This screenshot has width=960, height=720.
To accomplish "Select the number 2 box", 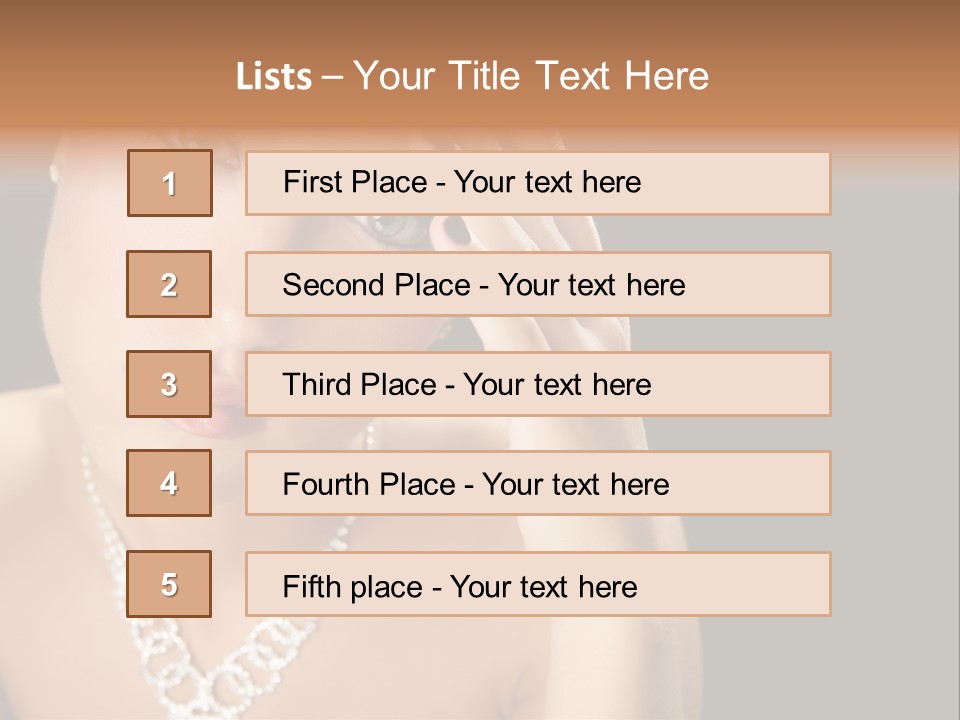I will click(x=169, y=284).
